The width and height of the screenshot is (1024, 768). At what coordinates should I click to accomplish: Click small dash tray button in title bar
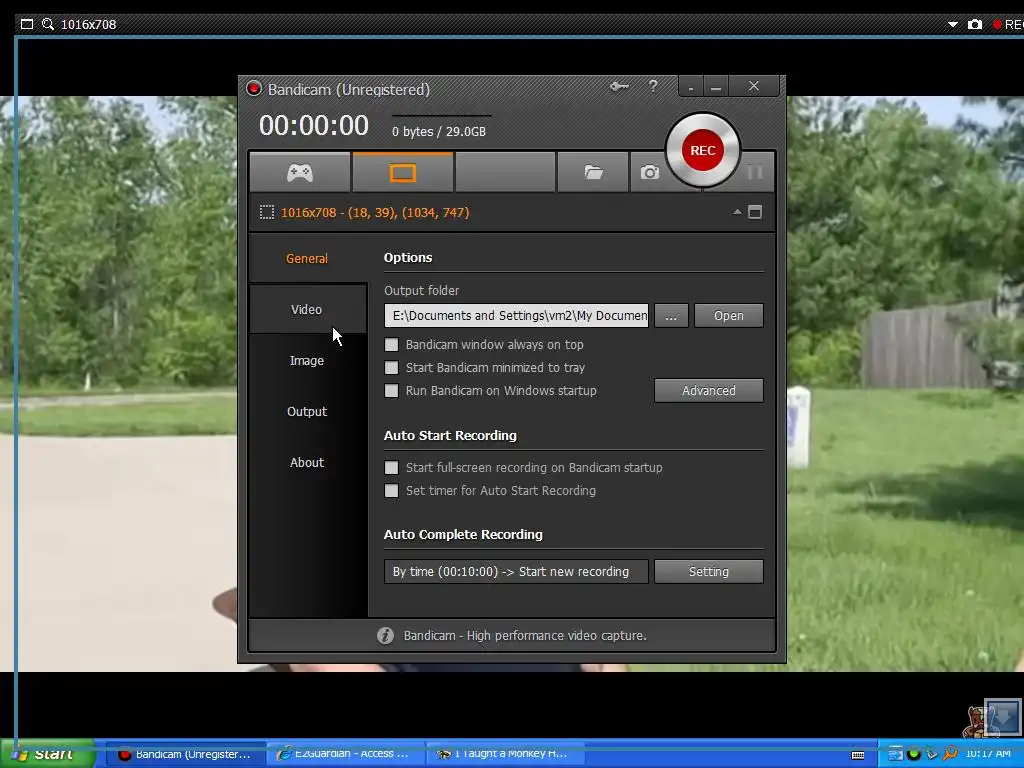coord(691,86)
